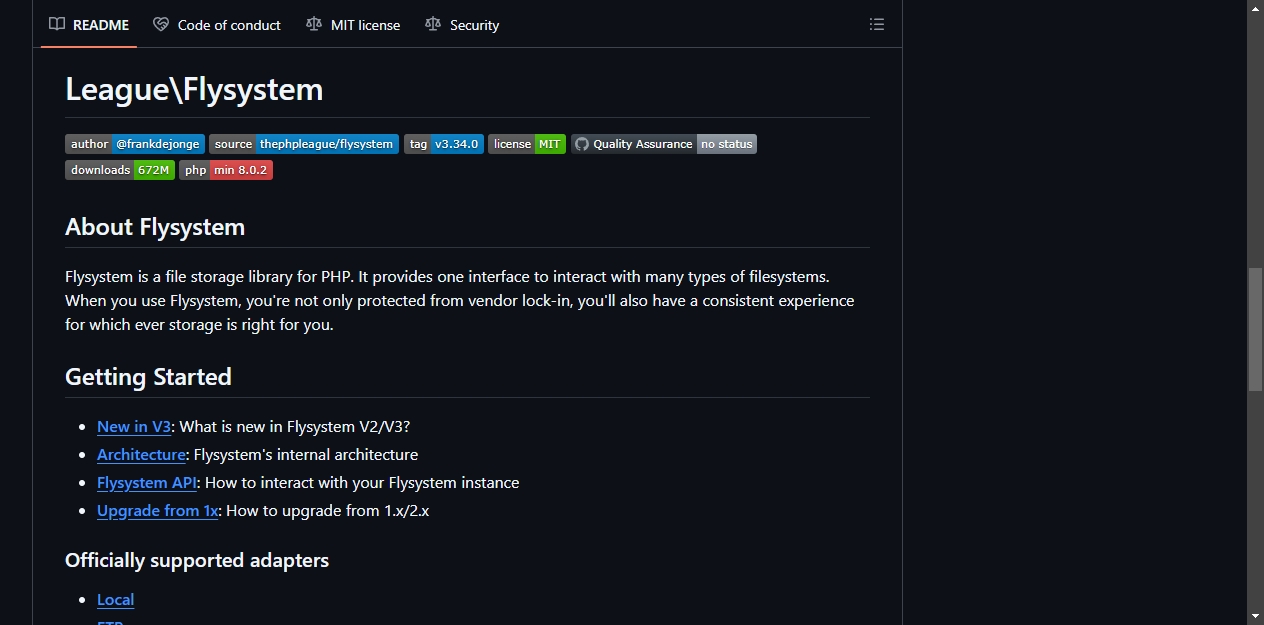This screenshot has width=1264, height=625.
Task: Click the license MIT badge
Action: point(527,144)
